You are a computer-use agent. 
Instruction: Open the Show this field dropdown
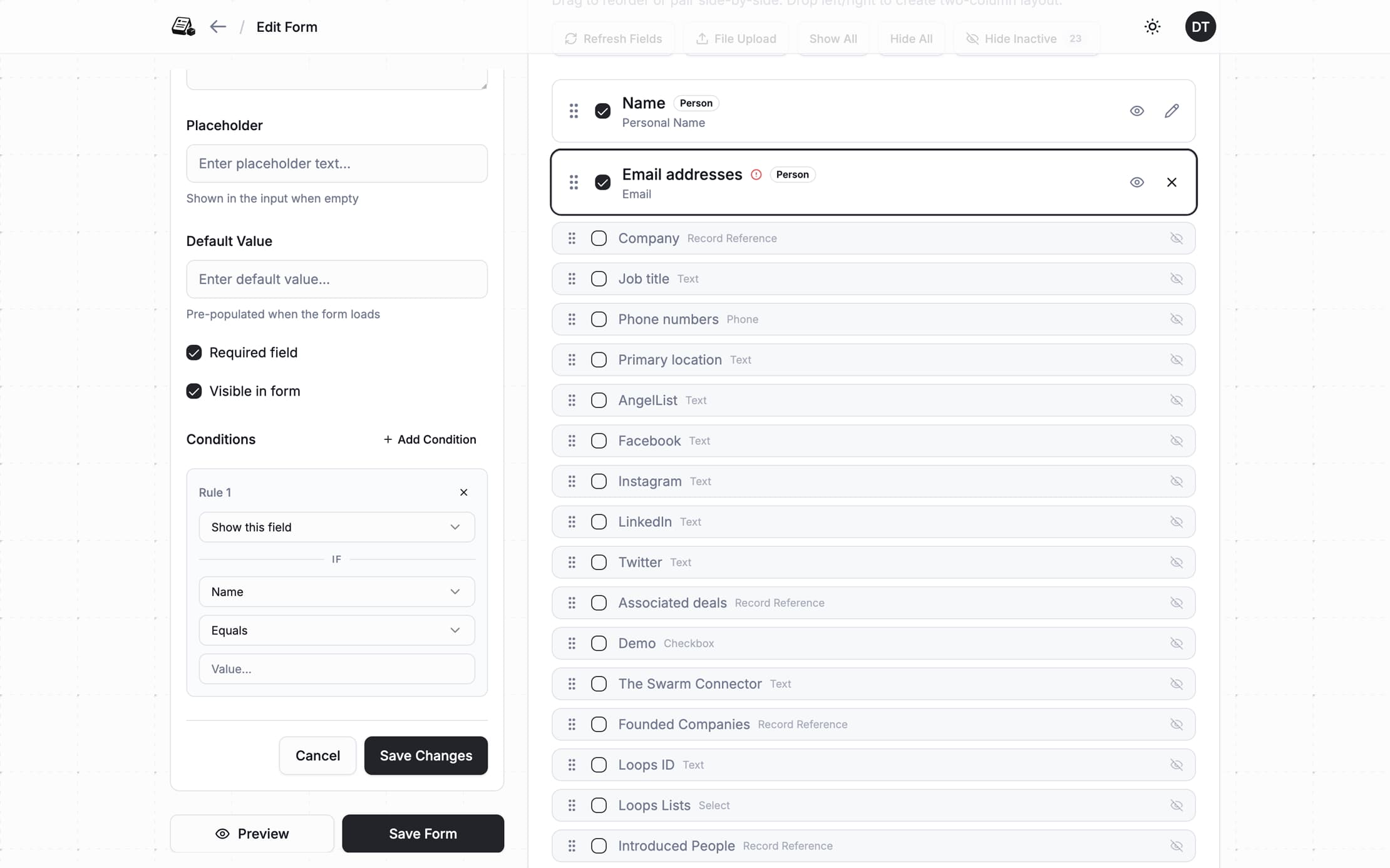click(x=336, y=527)
